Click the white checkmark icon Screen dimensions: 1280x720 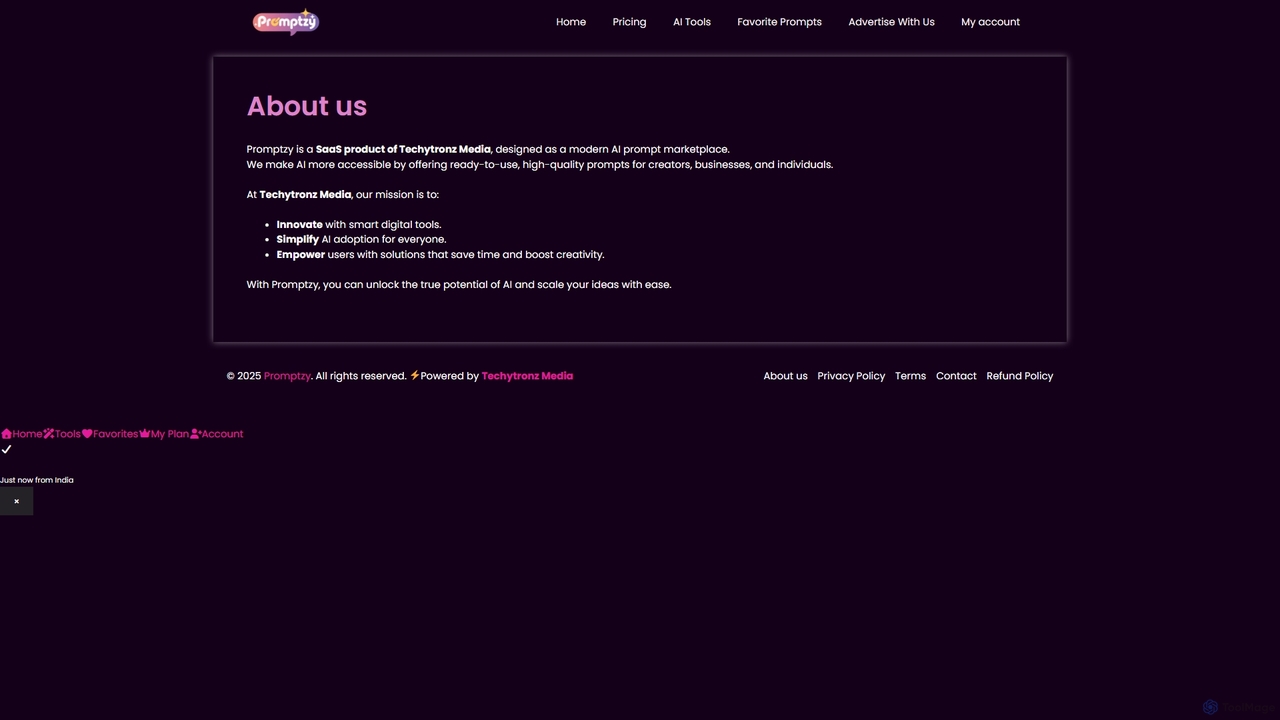[6, 450]
